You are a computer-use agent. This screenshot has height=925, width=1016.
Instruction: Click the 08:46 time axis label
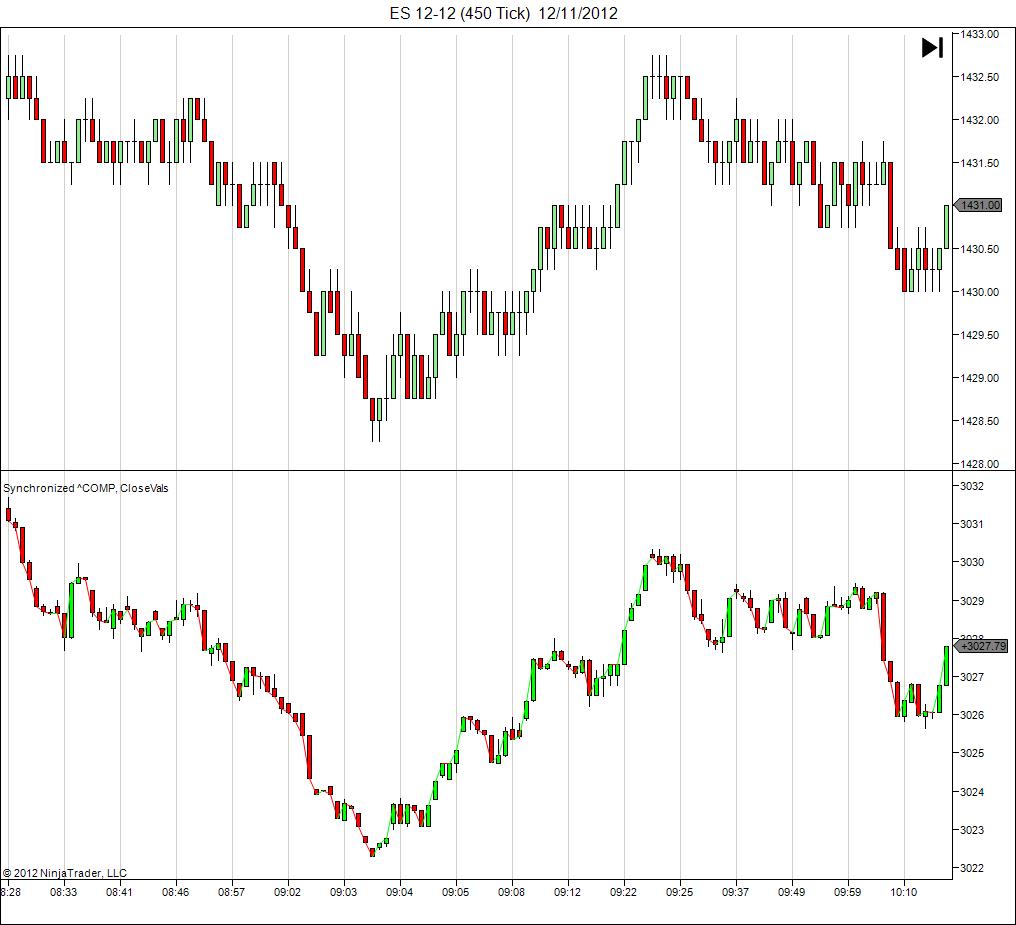click(176, 892)
